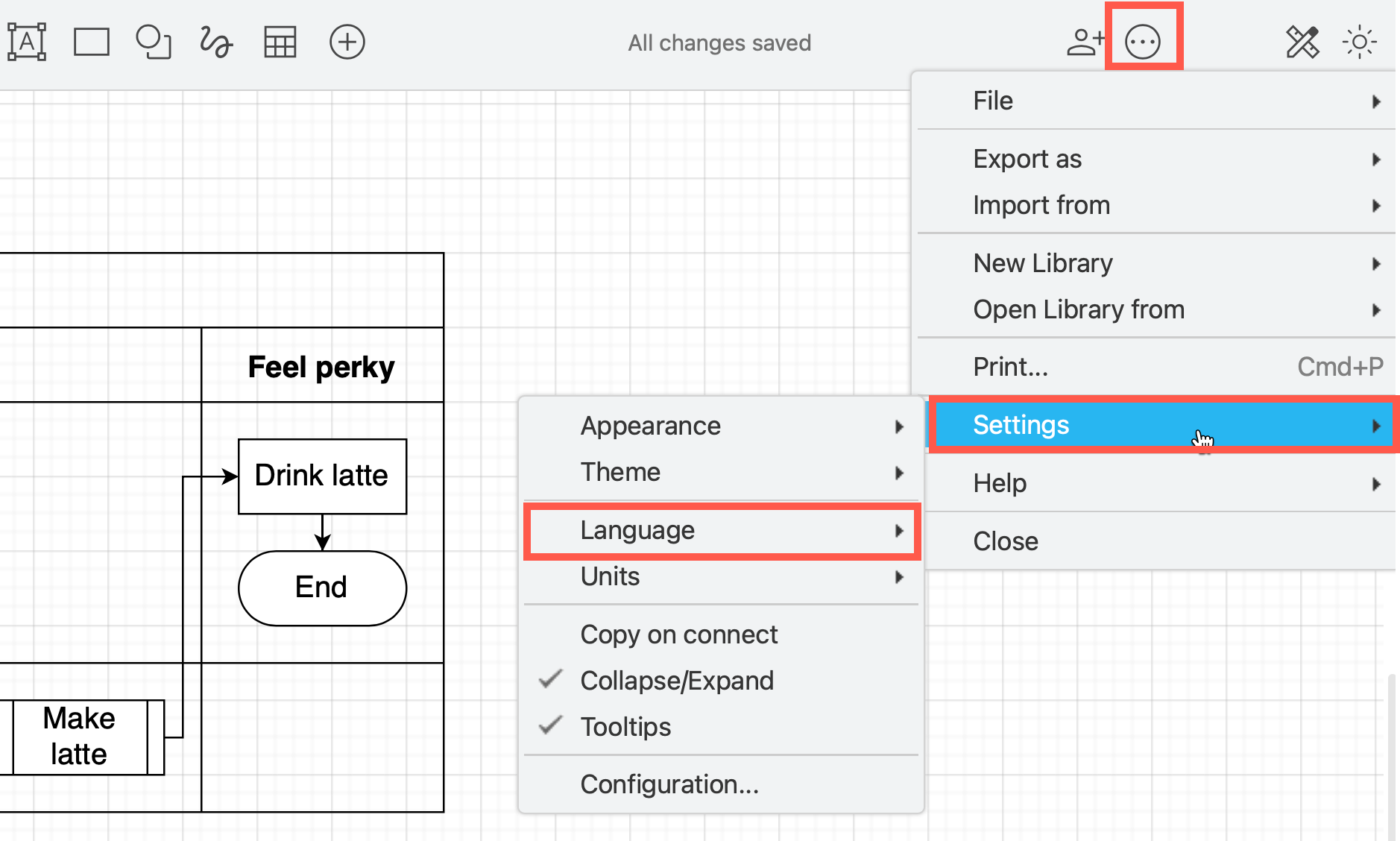Viewport: 1400px width, 841px height.
Task: Select the Drink latte shape
Action: (x=322, y=475)
